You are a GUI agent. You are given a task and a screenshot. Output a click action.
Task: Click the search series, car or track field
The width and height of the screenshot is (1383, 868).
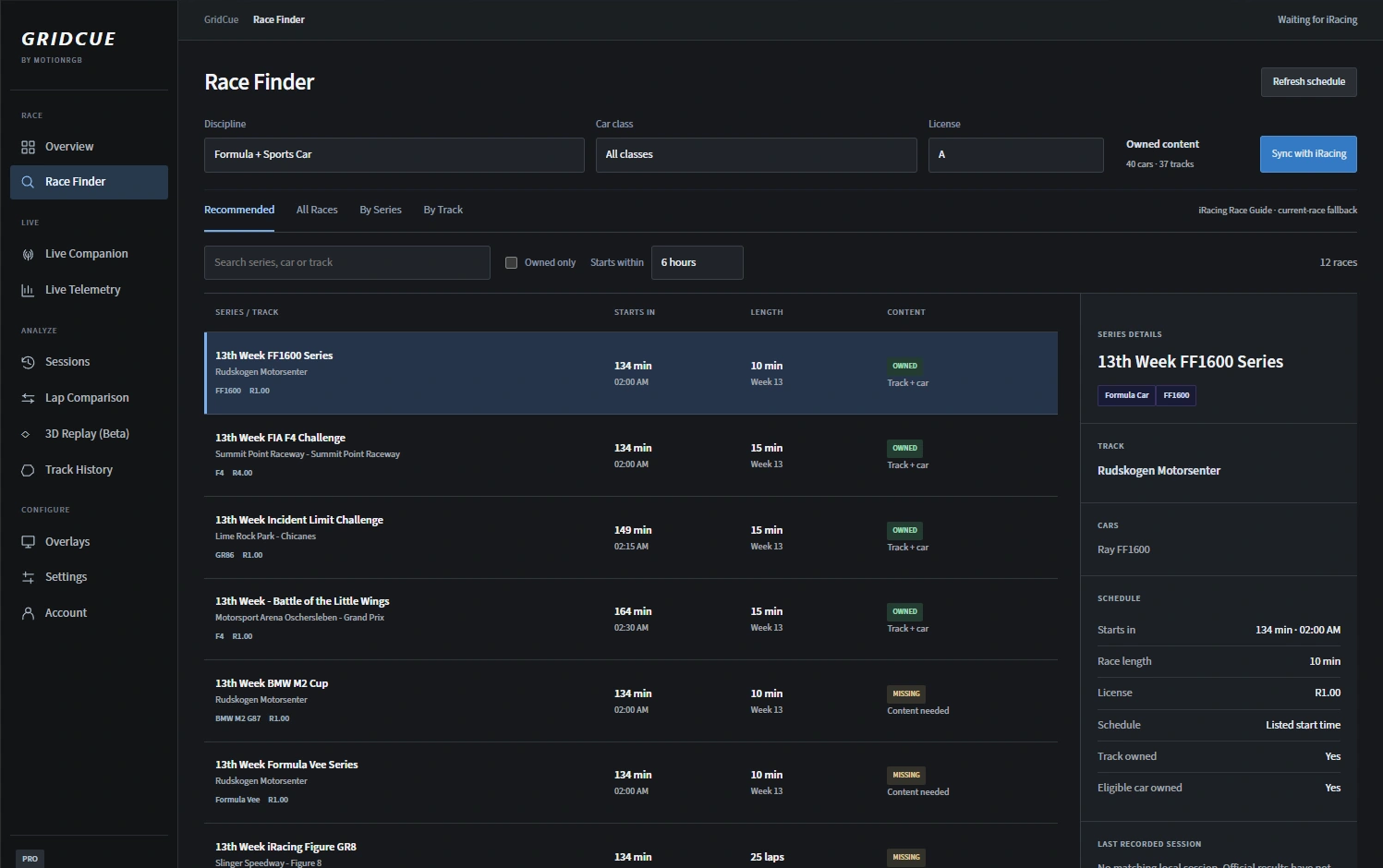[x=347, y=263]
